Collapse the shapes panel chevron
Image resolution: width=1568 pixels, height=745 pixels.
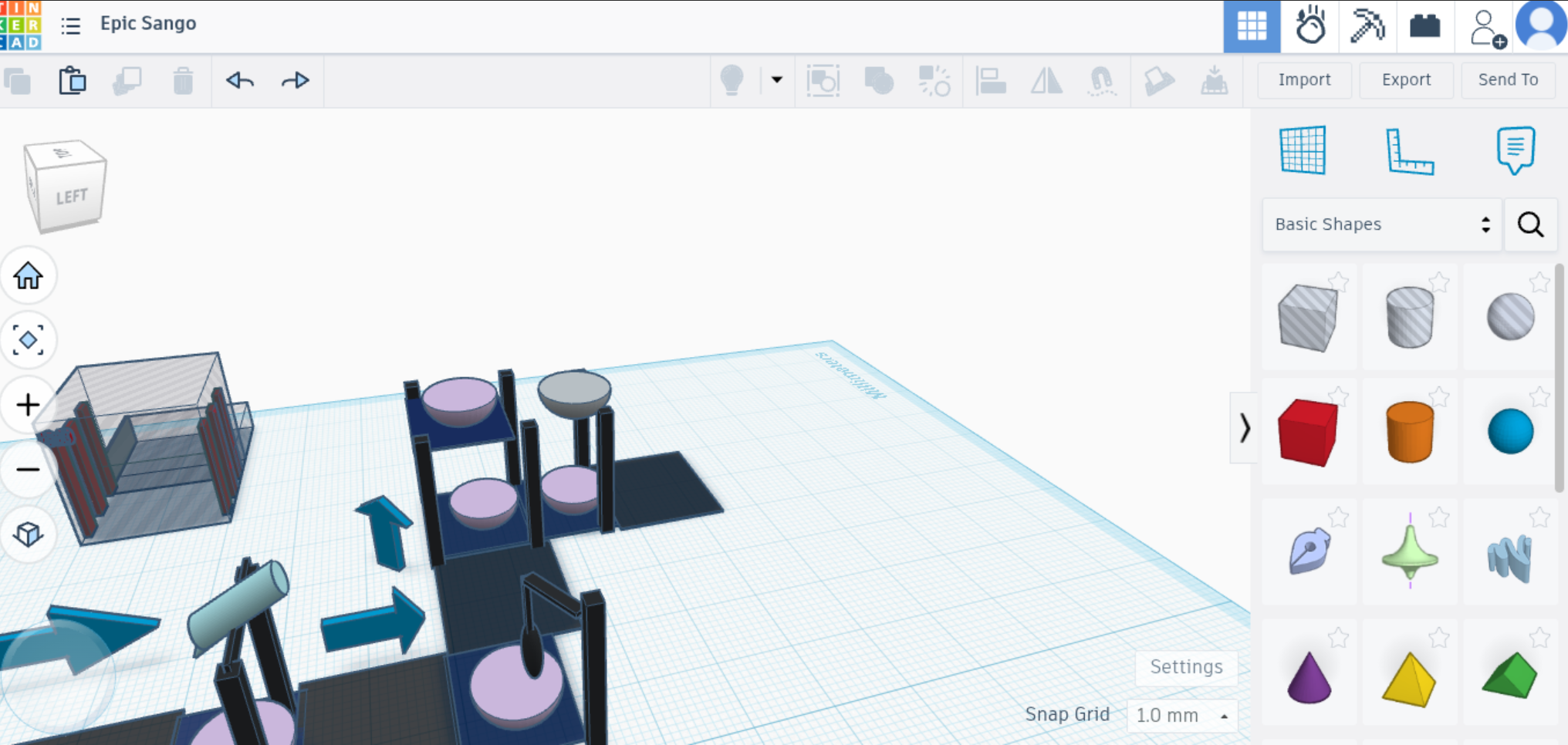(x=1244, y=428)
